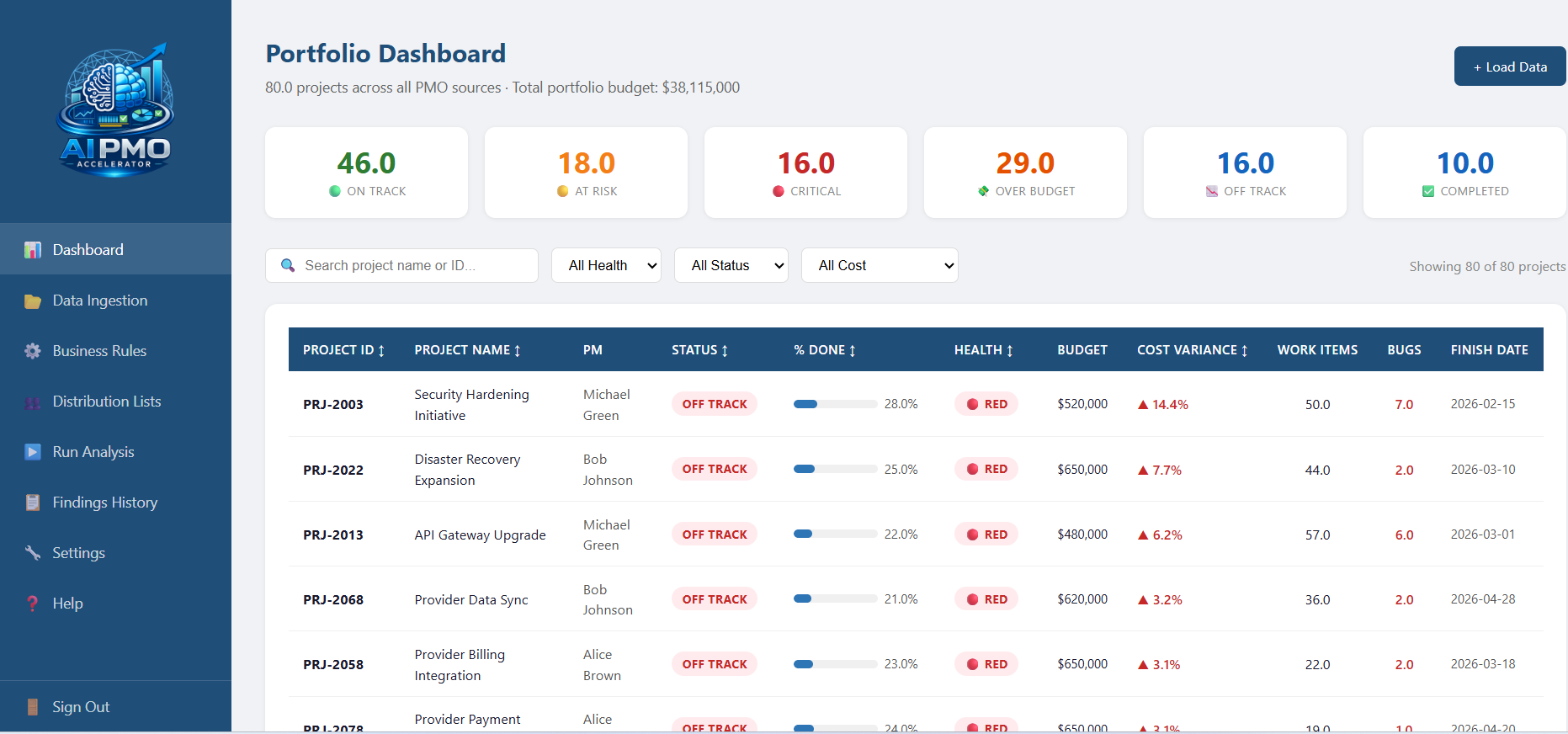Click the Data Ingestion folder icon
The image size is (1568, 734).
click(x=33, y=301)
